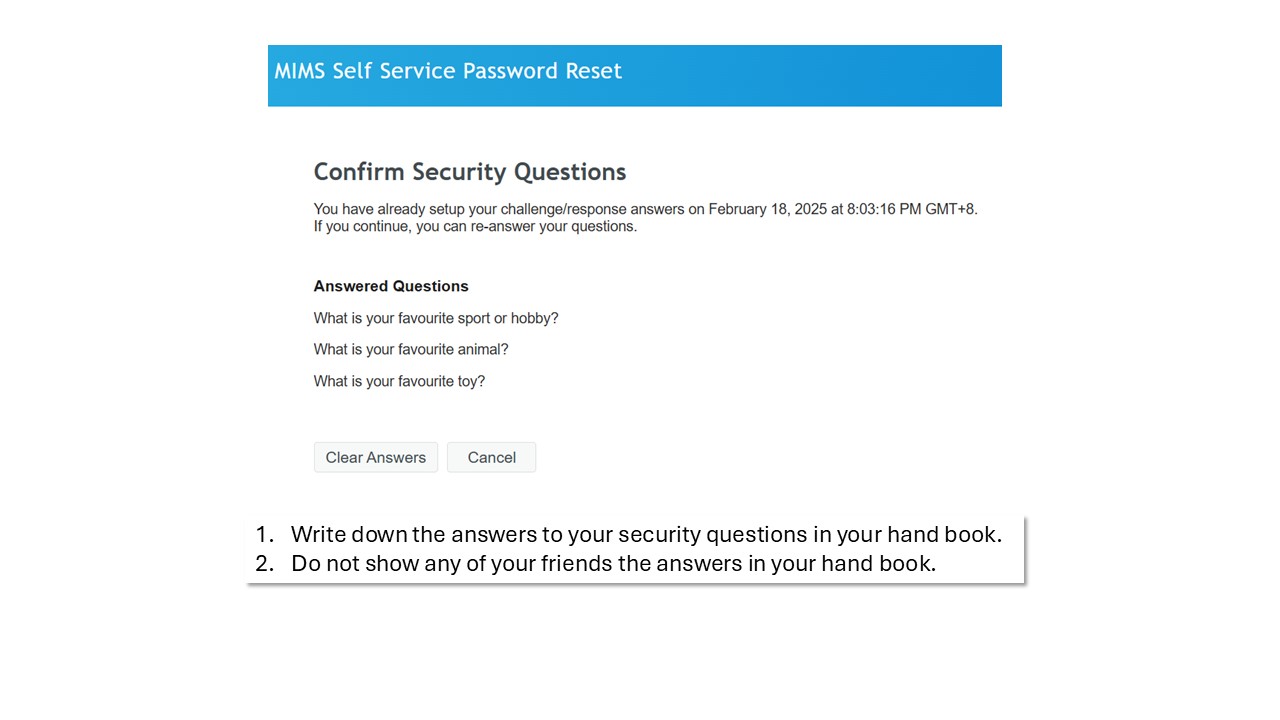Click the time 8:03:16 PM GMT+8
Screen dimensions: 1280x720
pos(912,209)
